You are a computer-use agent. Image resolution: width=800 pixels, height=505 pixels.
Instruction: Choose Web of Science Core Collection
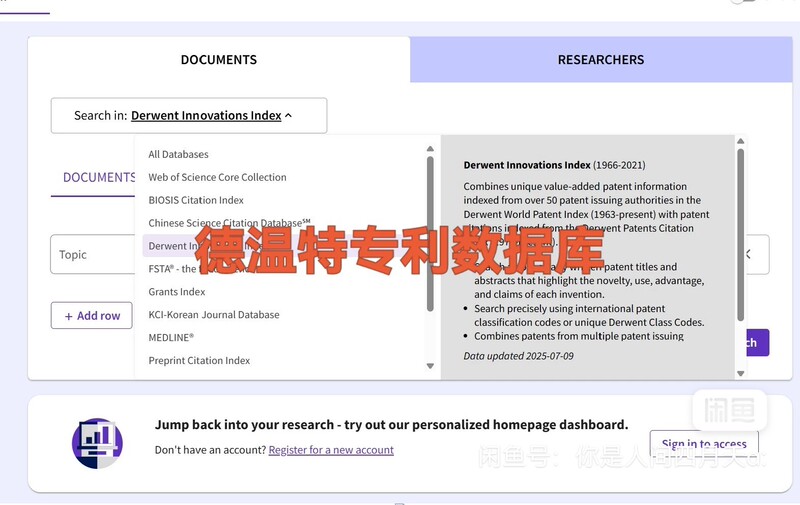point(217,177)
